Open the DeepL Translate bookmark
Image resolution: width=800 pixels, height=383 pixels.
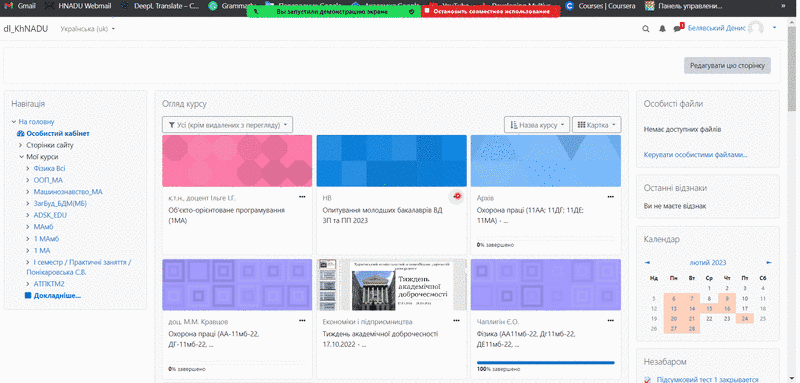(x=160, y=6)
